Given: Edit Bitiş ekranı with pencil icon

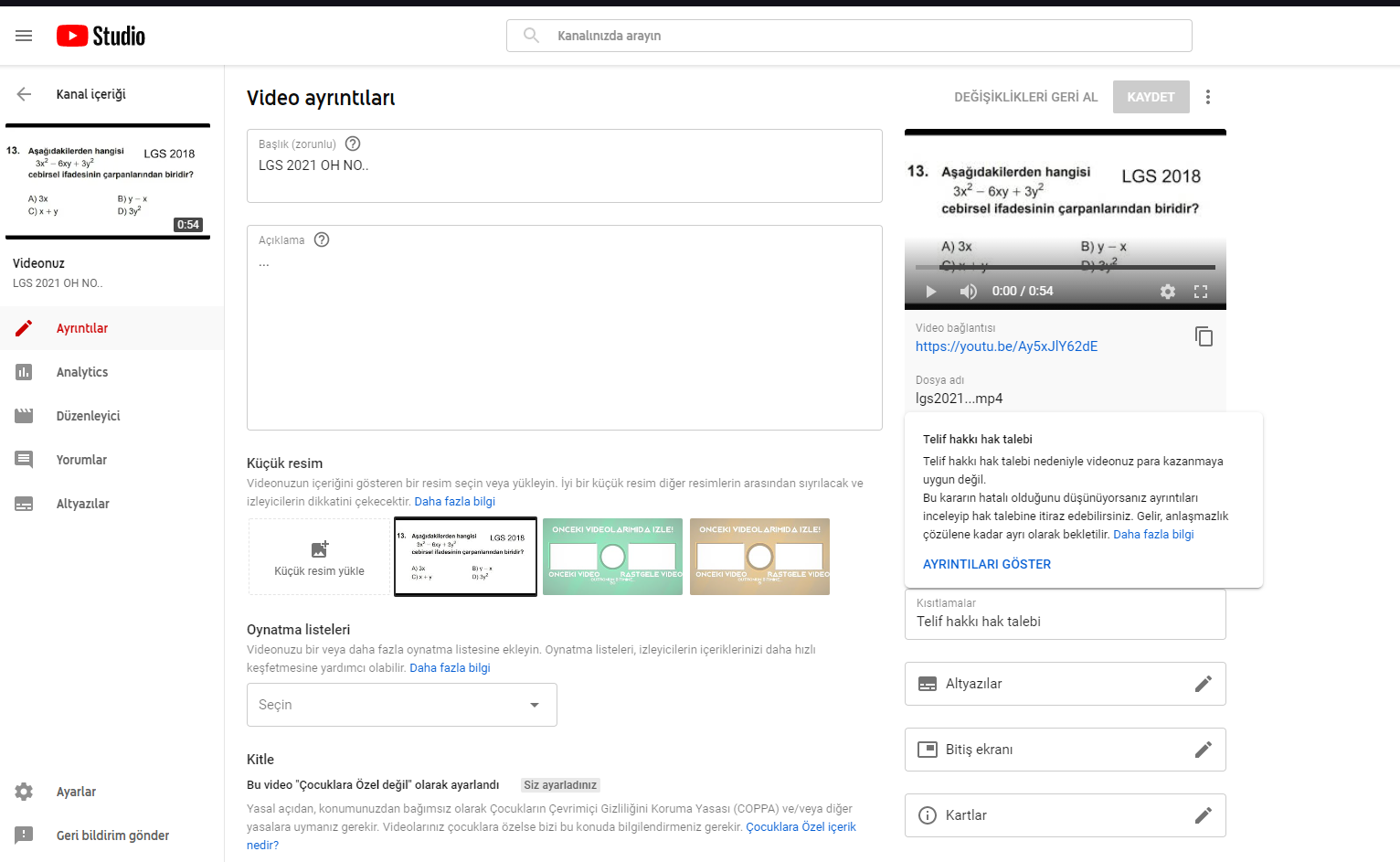Looking at the screenshot, I should point(1204,750).
